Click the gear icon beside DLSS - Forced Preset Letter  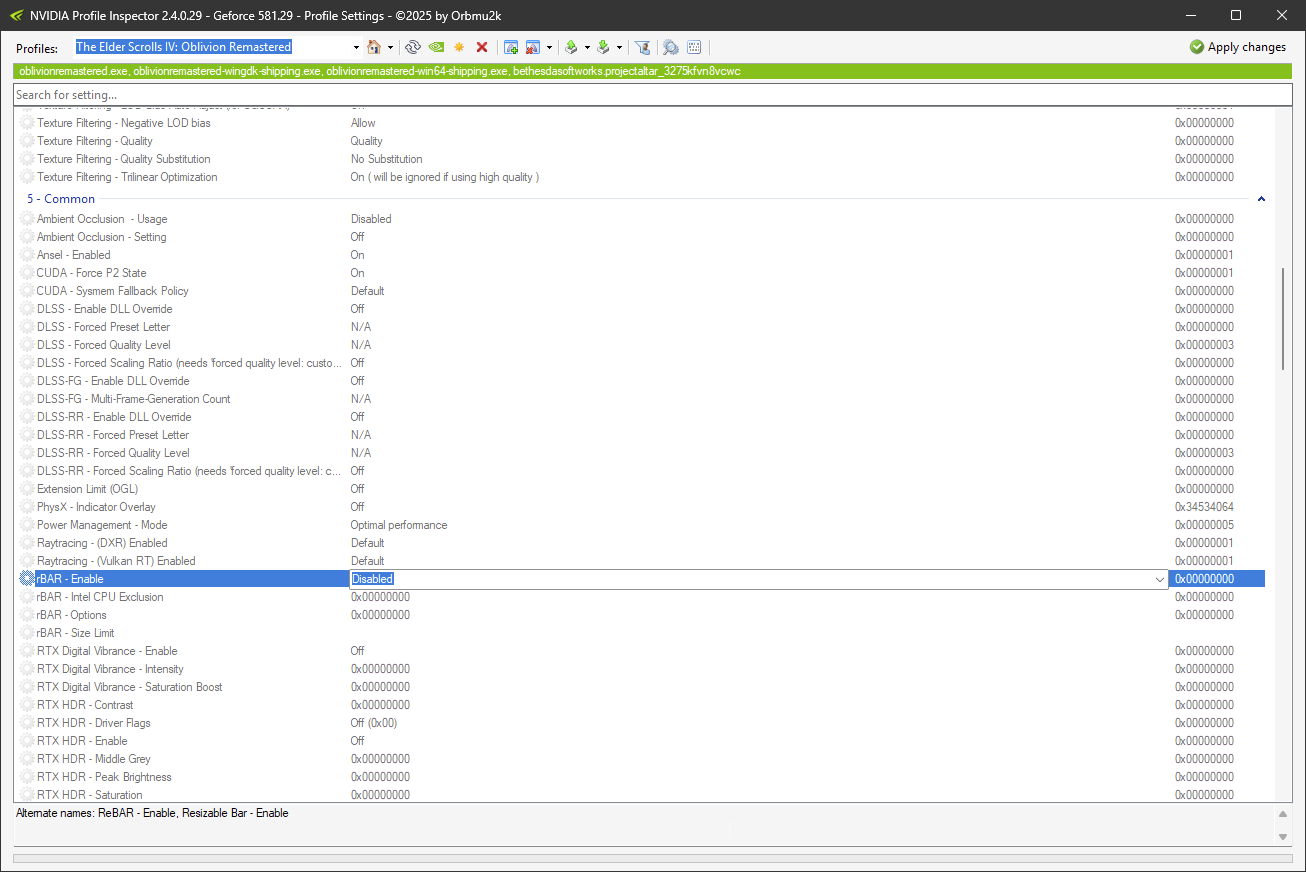[27, 327]
